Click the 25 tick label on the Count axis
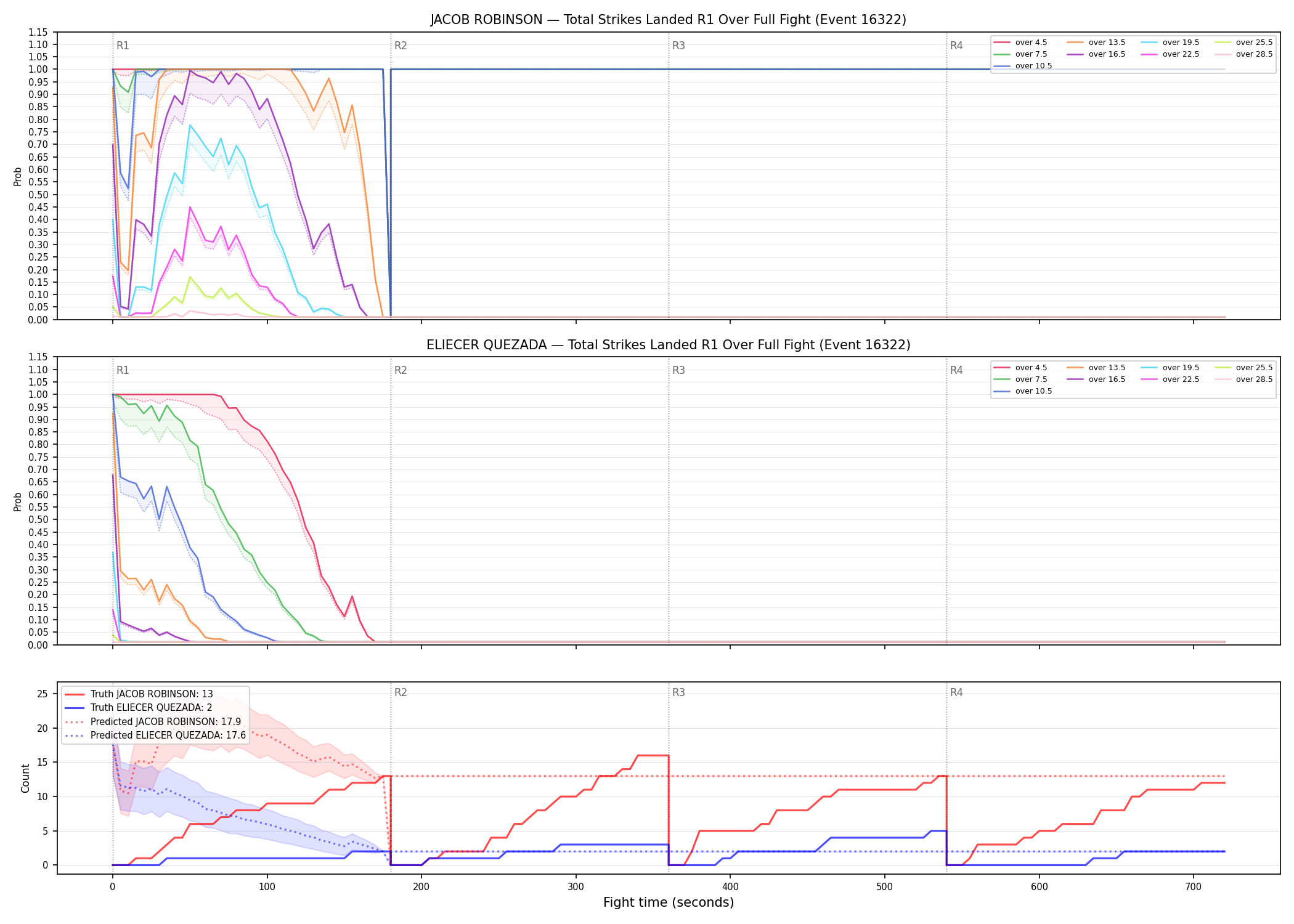Viewport: 1294px width, 924px height. (43, 694)
